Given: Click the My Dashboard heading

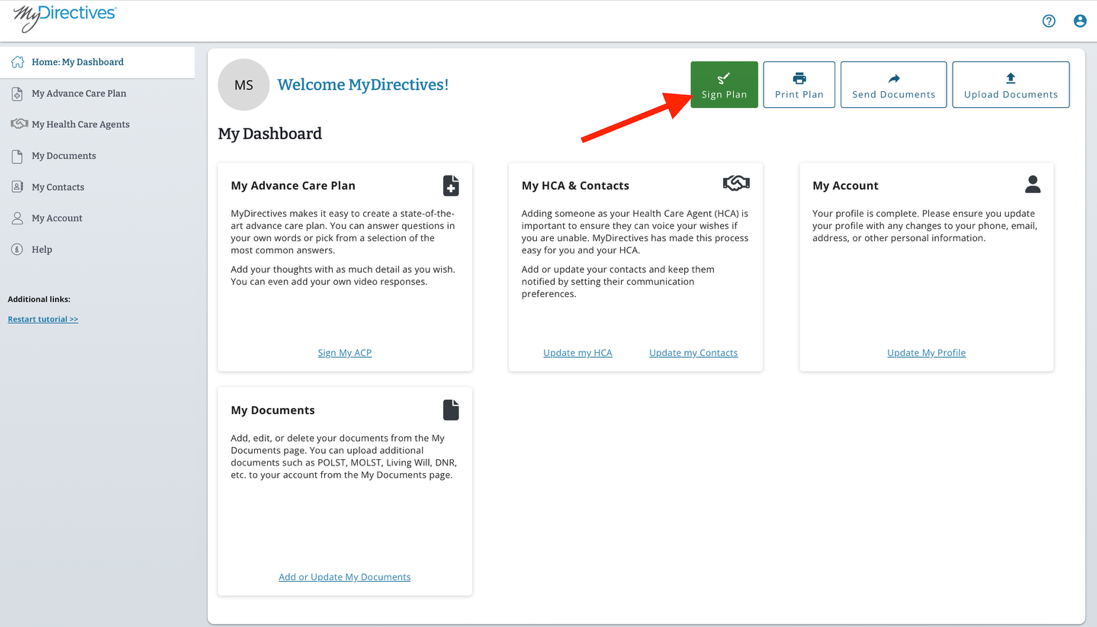Looking at the screenshot, I should pos(270,134).
